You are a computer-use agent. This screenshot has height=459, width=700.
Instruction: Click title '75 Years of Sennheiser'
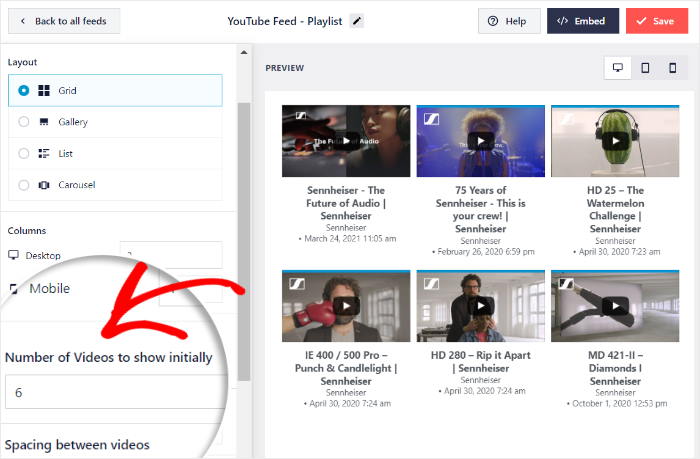click(x=481, y=209)
